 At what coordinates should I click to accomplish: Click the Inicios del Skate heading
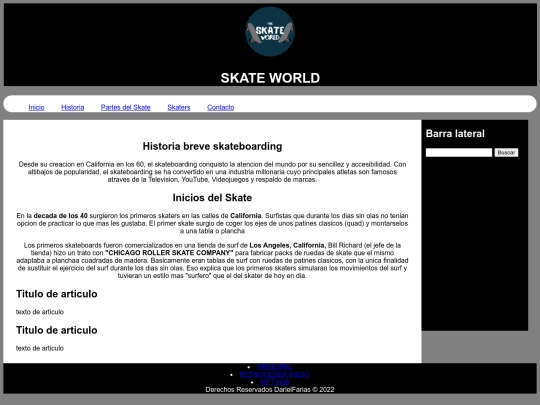click(212, 198)
